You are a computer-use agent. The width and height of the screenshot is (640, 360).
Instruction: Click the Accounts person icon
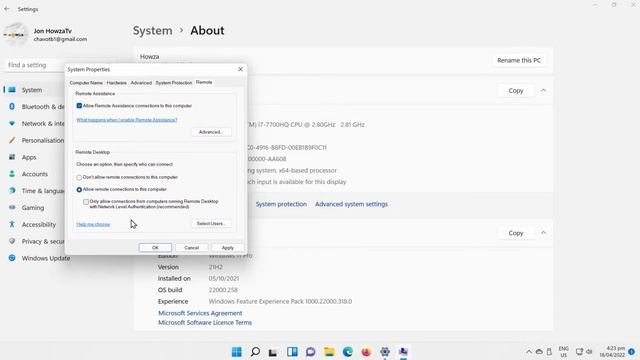click(x=12, y=174)
